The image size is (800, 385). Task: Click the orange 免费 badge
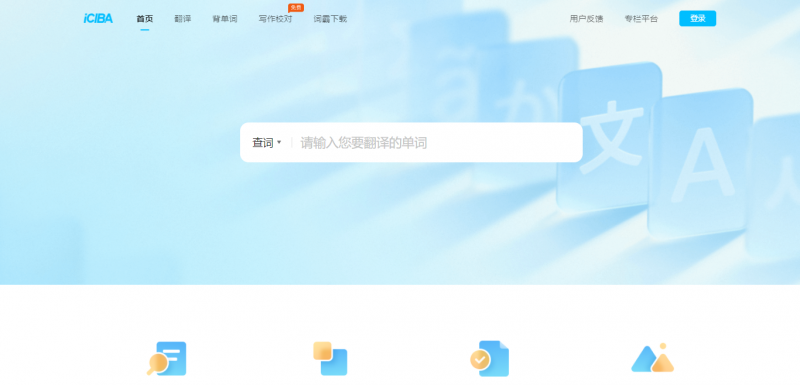pyautogui.click(x=296, y=8)
